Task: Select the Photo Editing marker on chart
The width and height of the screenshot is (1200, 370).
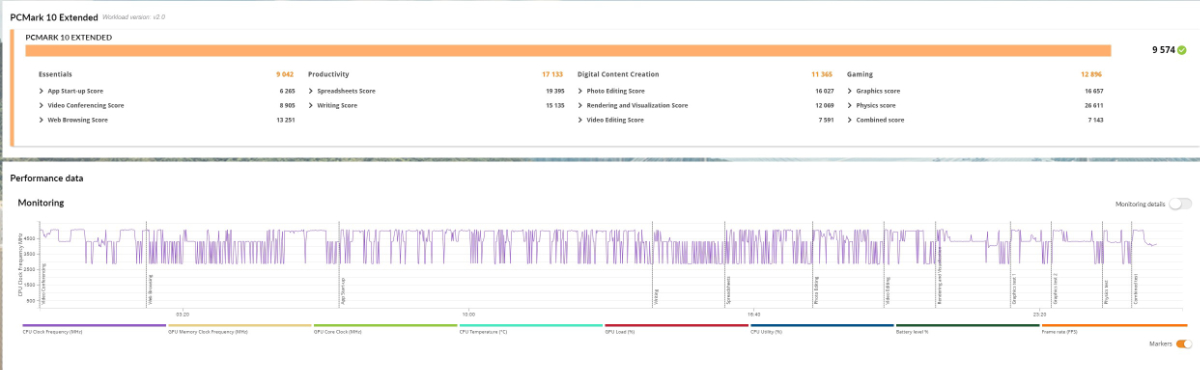Action: click(x=816, y=291)
